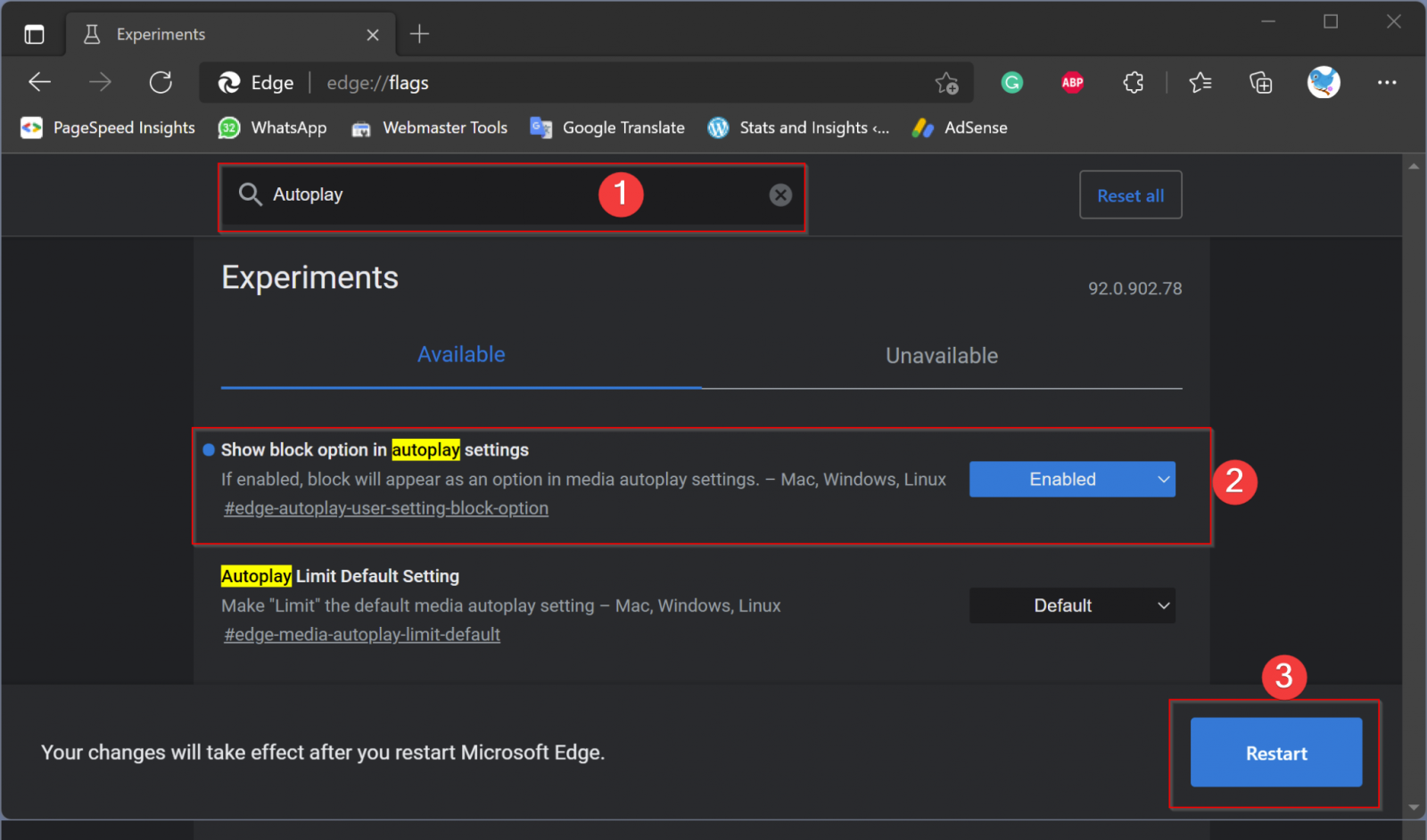Open the edge-media-autoplay-limit-default link
This screenshot has width=1427, height=840.
(x=361, y=634)
